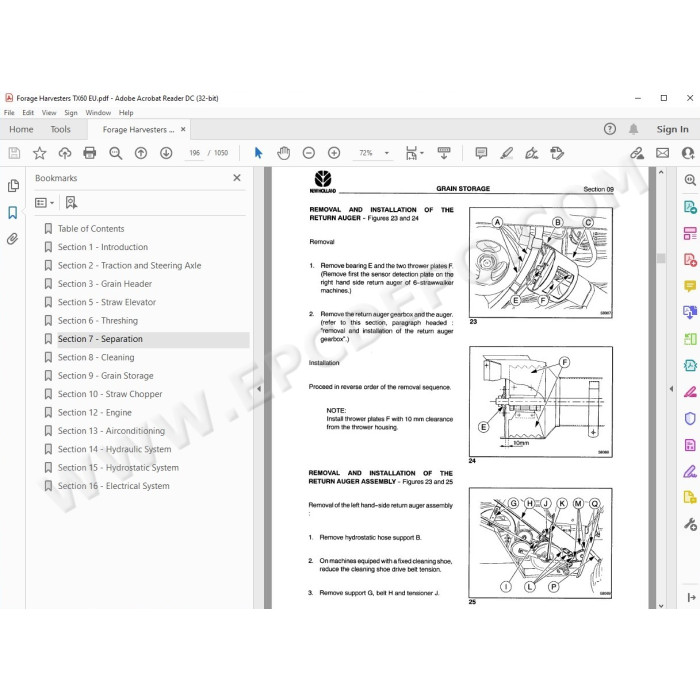The image size is (700, 700).
Task: Click the scrollbar down arrow
Action: point(661,605)
